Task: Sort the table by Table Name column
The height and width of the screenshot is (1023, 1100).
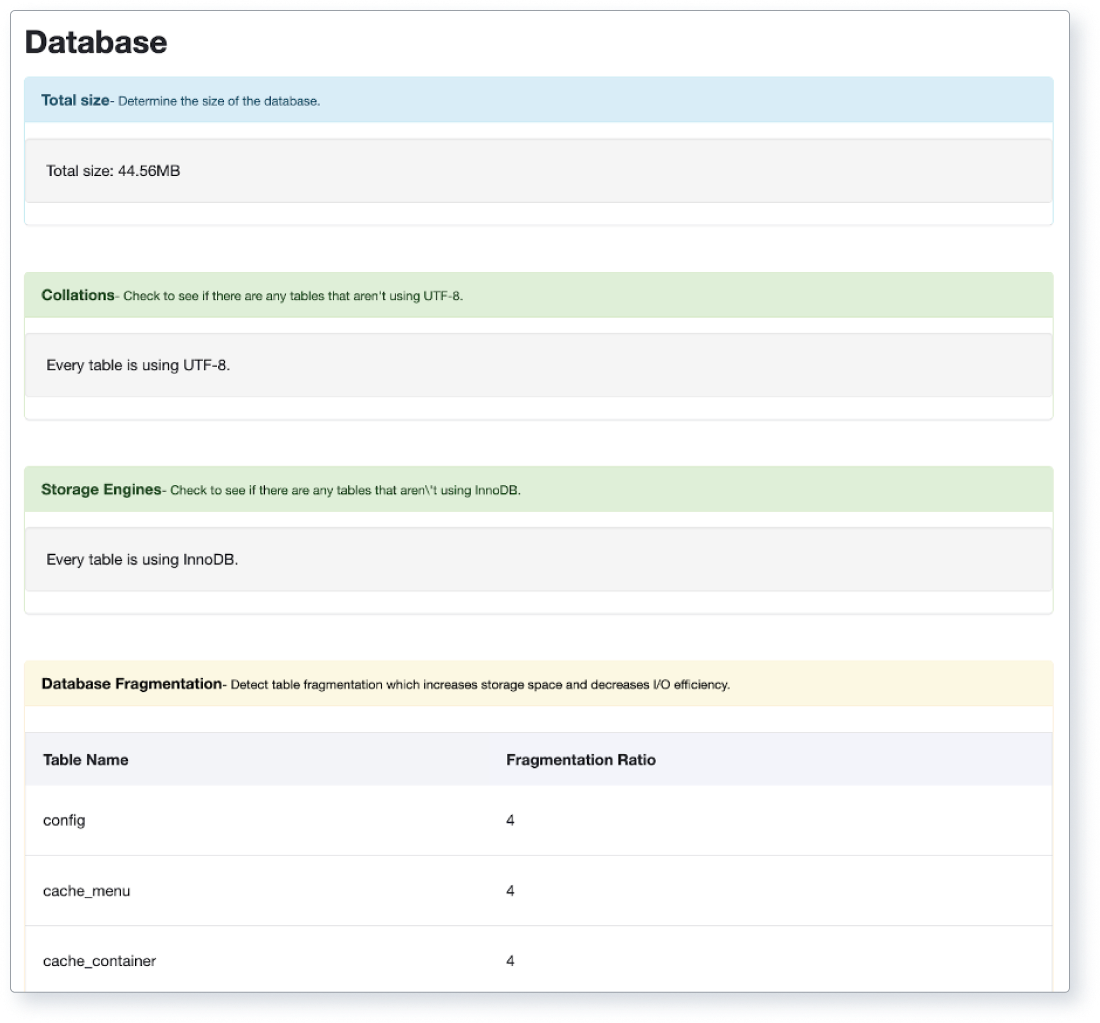Action: (x=86, y=760)
